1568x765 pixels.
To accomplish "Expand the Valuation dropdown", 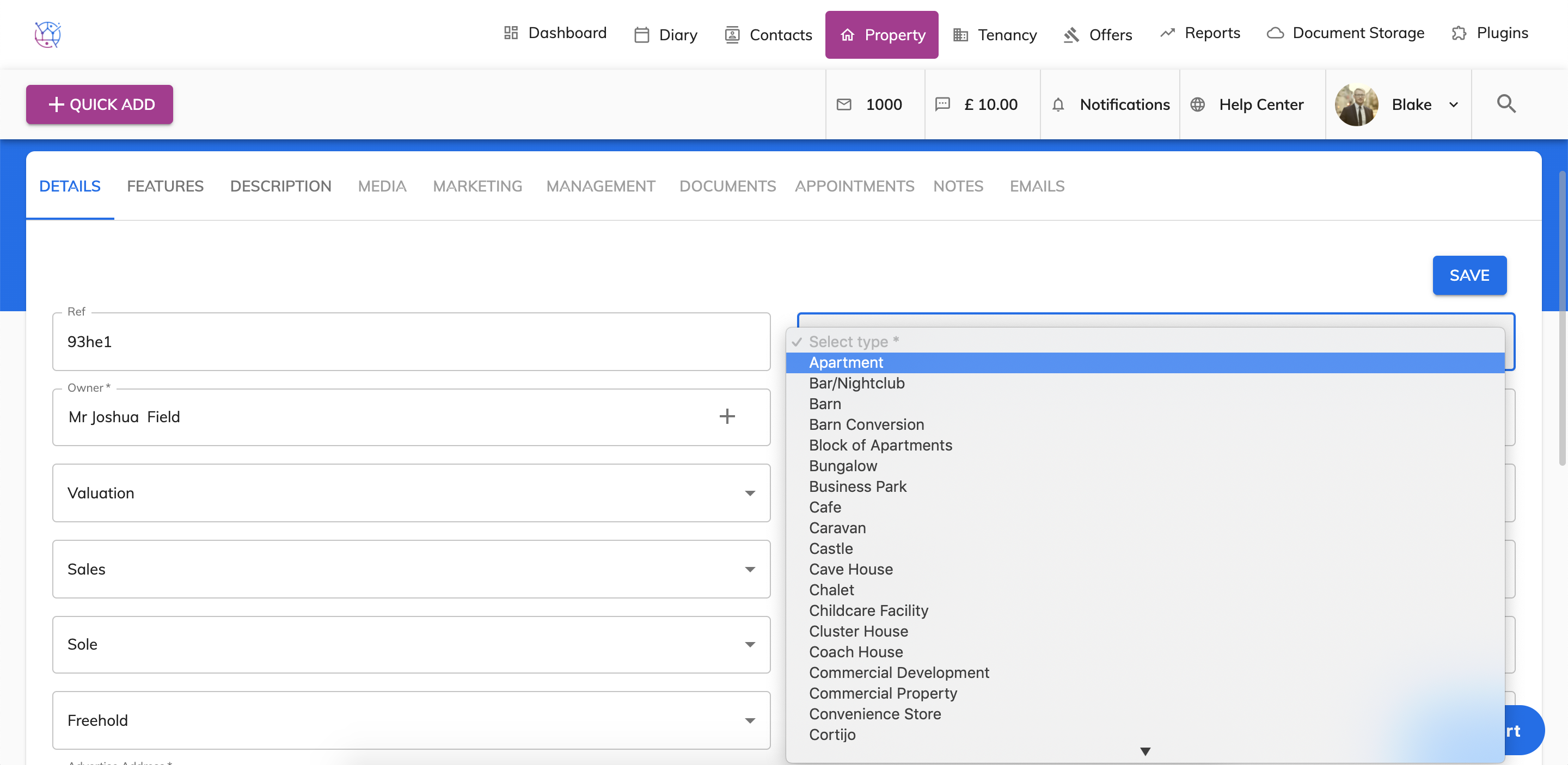I will tap(749, 493).
